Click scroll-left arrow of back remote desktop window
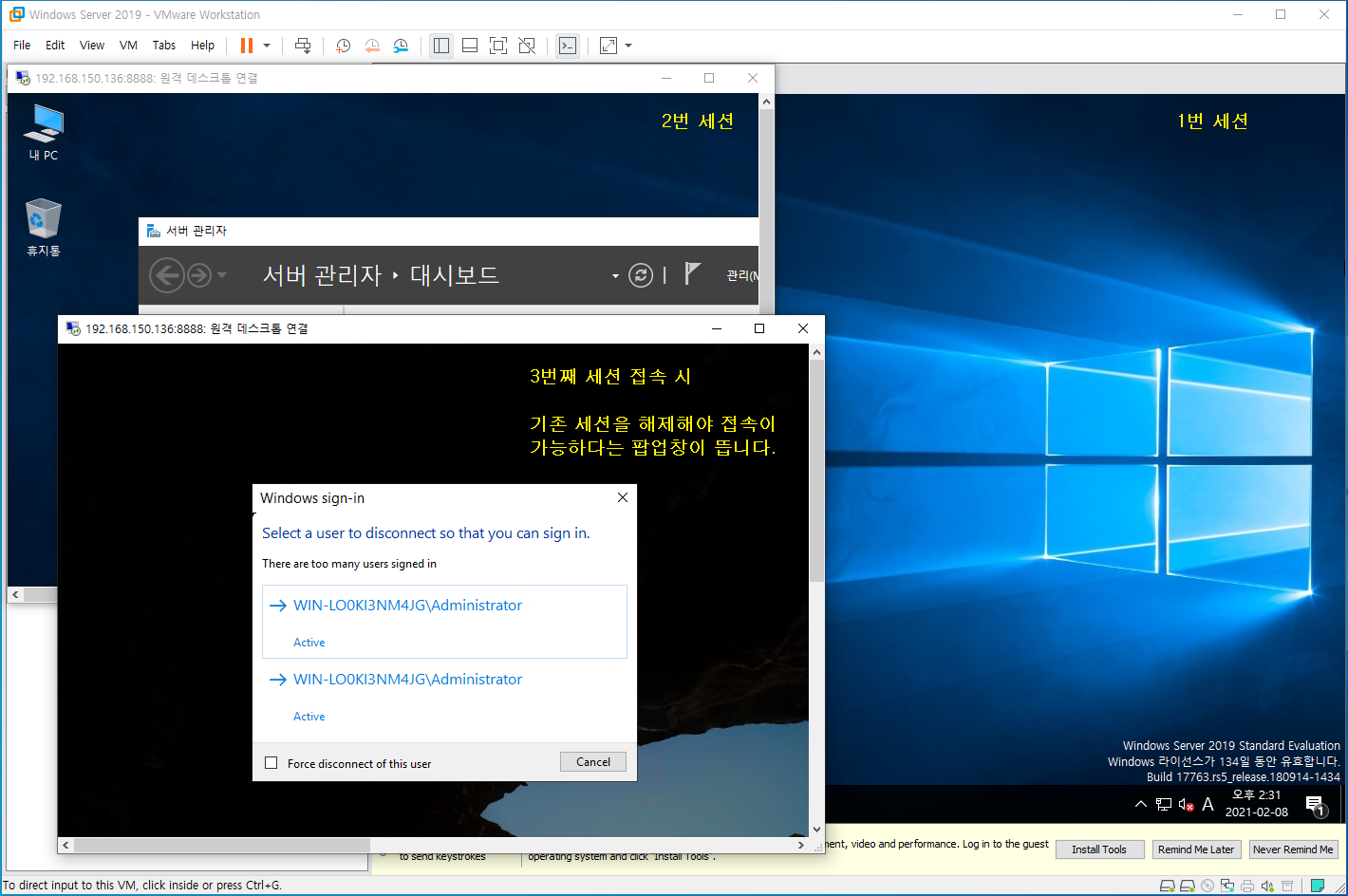 15,594
